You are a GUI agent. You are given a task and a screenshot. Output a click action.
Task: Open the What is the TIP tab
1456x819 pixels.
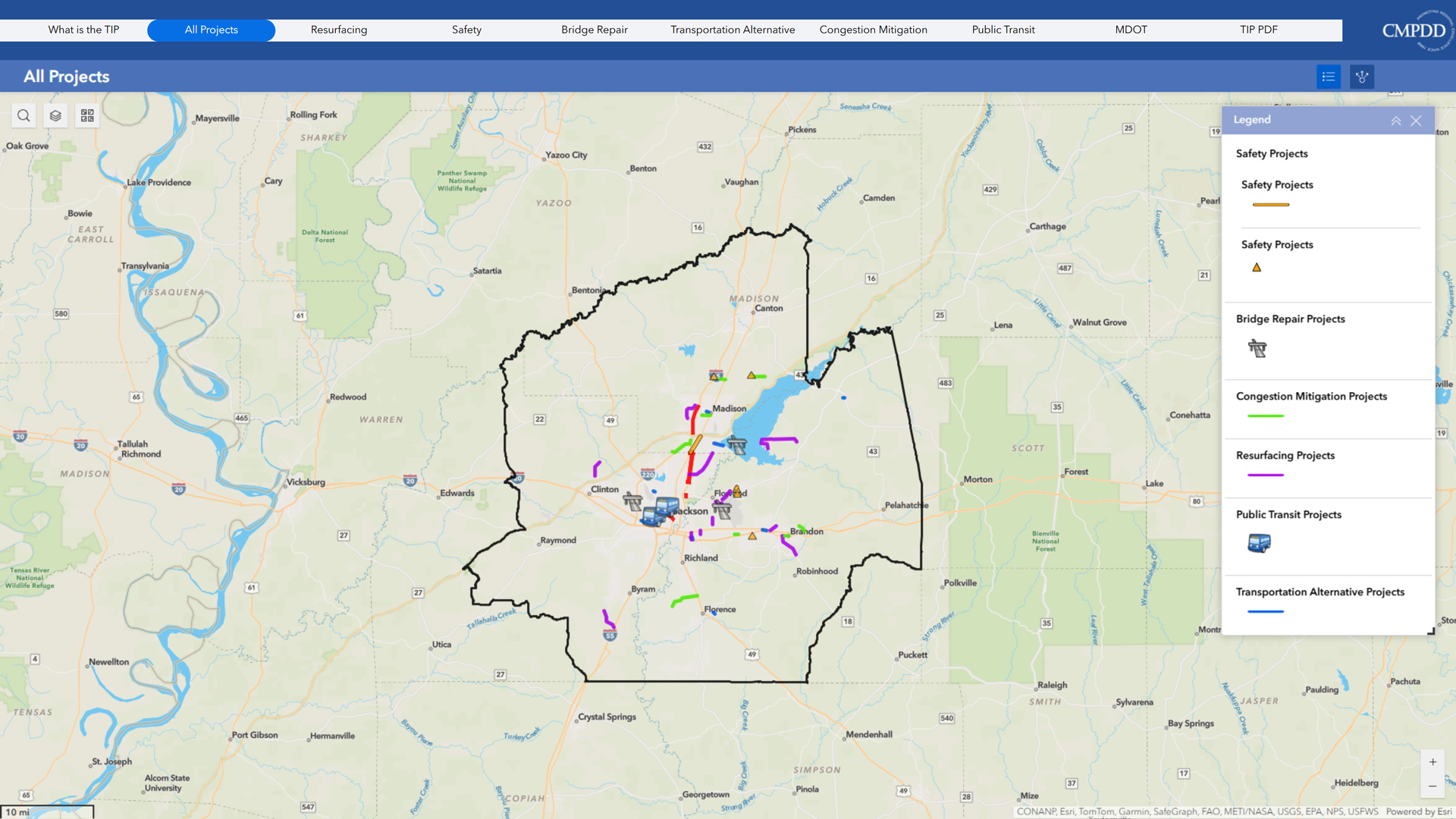(x=83, y=30)
